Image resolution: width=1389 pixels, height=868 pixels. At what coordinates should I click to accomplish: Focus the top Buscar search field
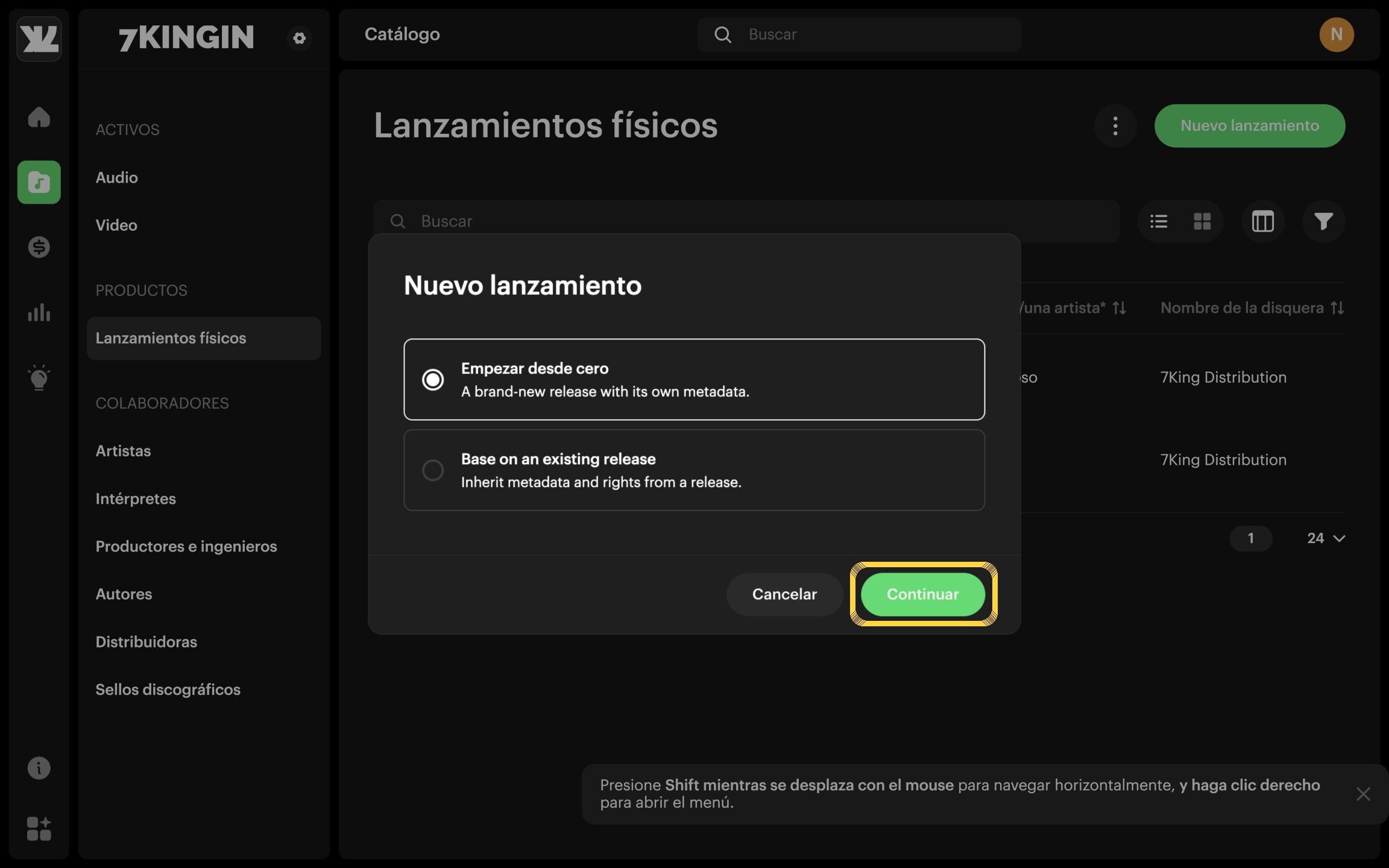pos(859,34)
